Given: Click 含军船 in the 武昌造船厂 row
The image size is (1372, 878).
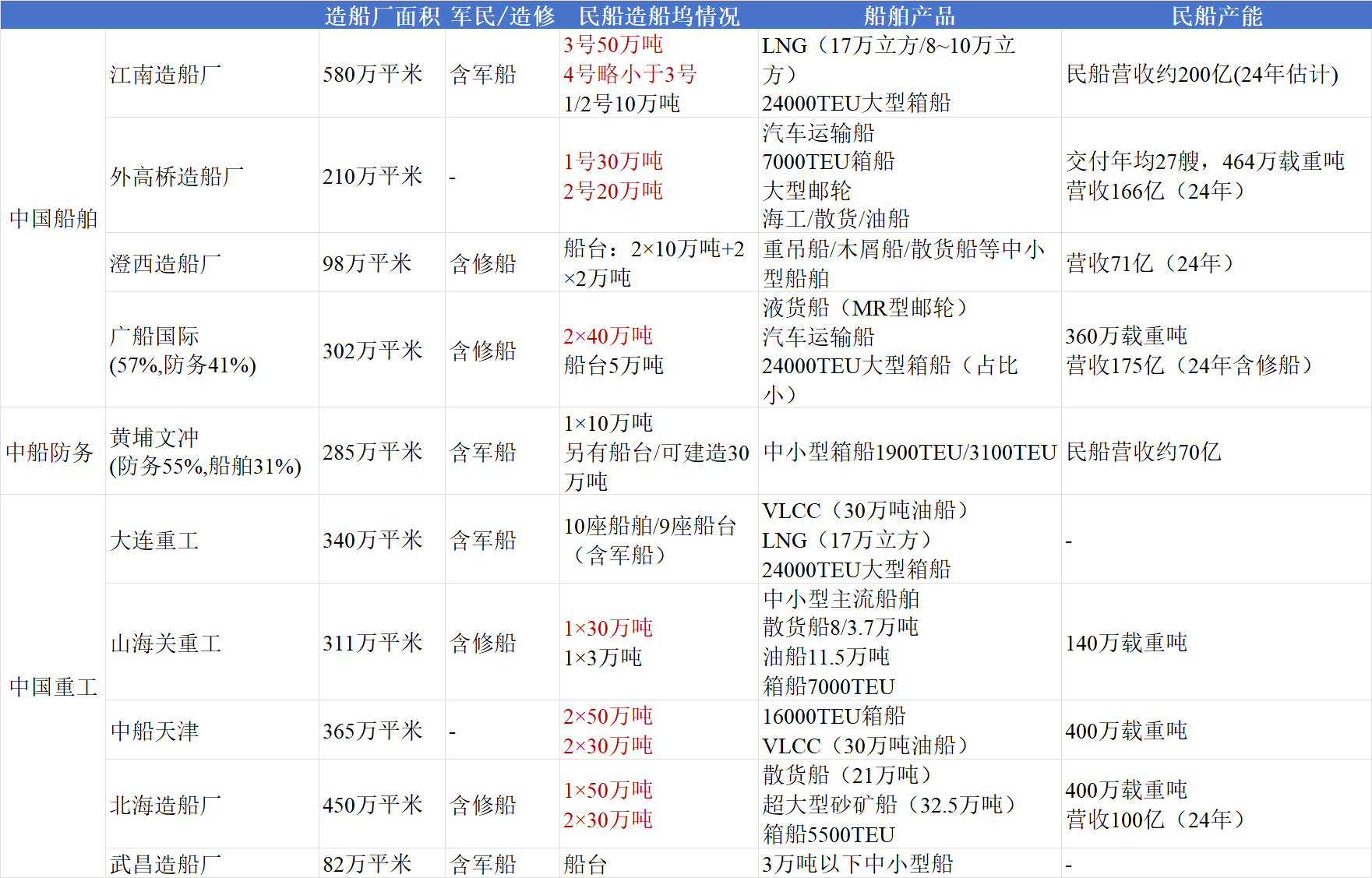Looking at the screenshot, I should click(x=483, y=864).
